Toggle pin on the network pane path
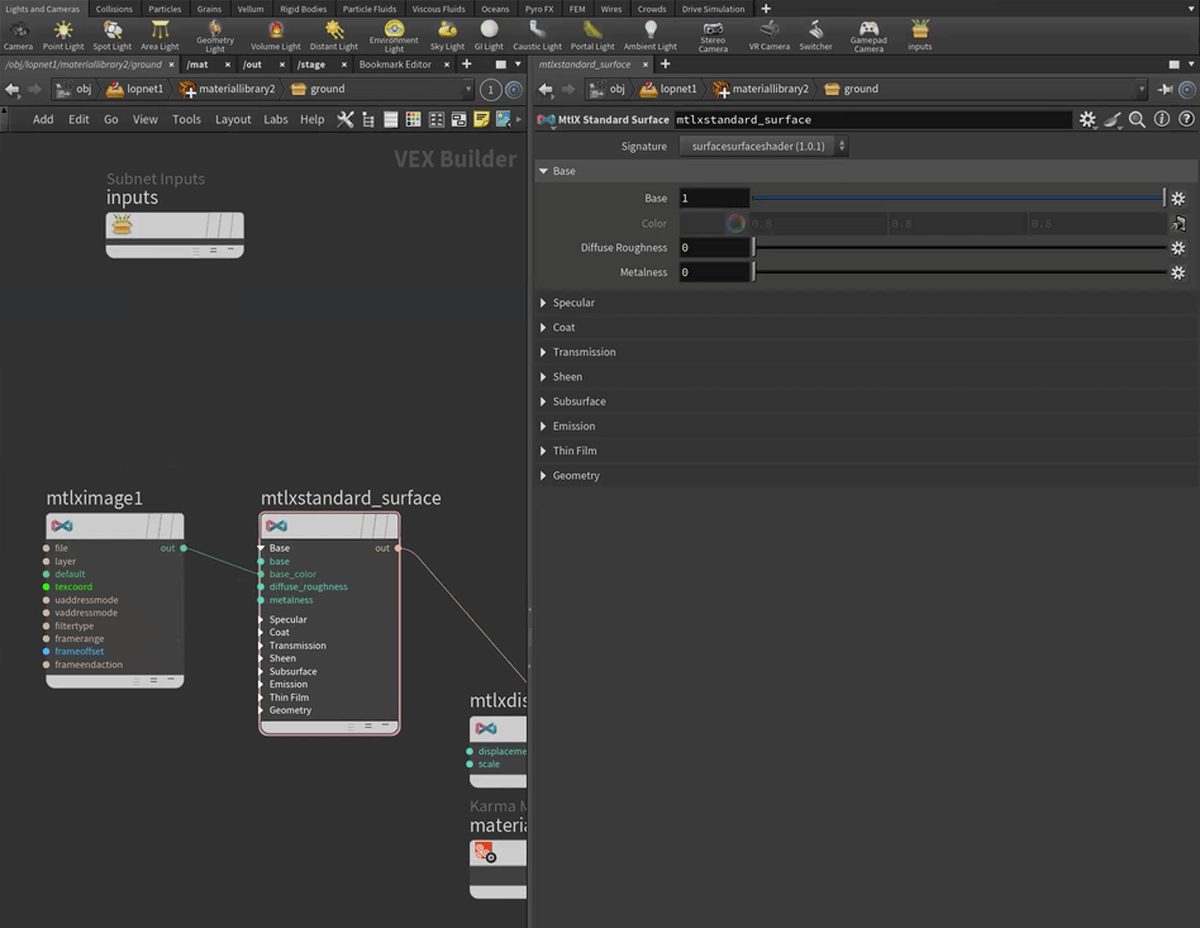 click(490, 90)
